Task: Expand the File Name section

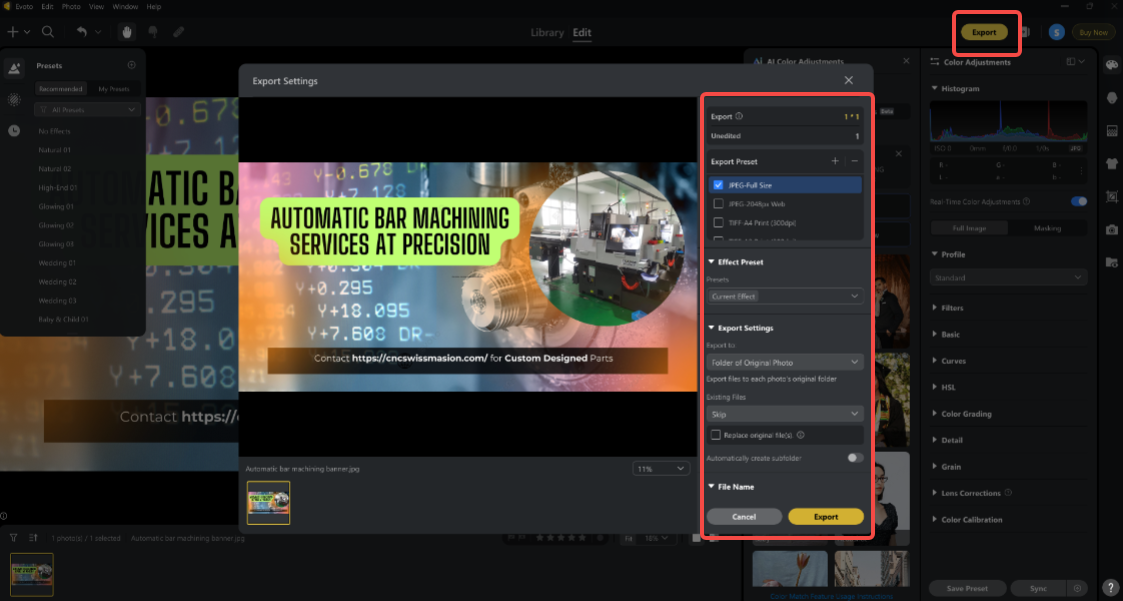Action: pyautogui.click(x=735, y=487)
